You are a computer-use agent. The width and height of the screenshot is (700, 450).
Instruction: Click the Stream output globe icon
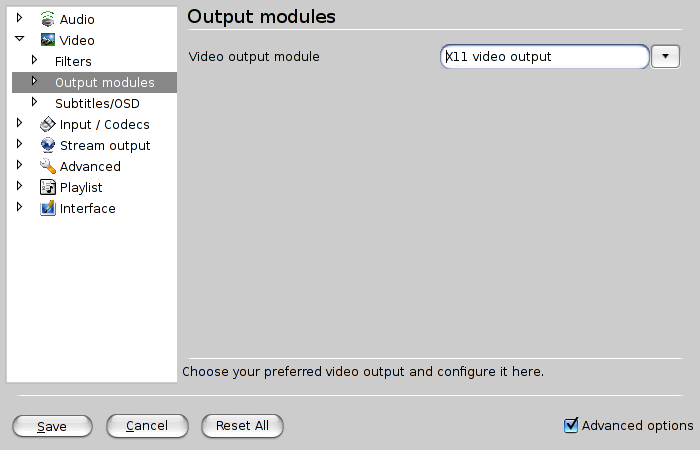47,145
